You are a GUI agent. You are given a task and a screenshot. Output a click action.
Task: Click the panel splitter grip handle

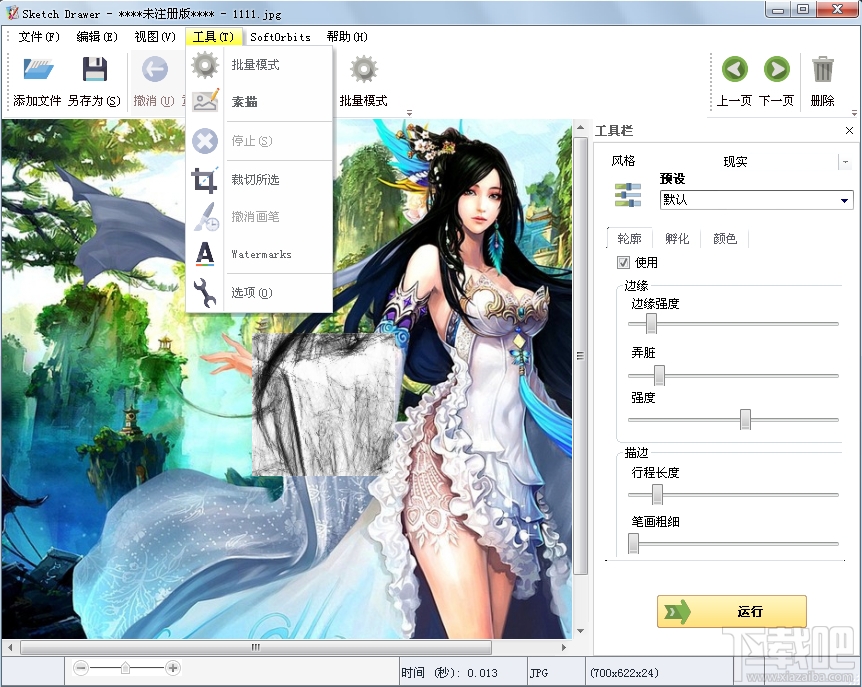[580, 356]
